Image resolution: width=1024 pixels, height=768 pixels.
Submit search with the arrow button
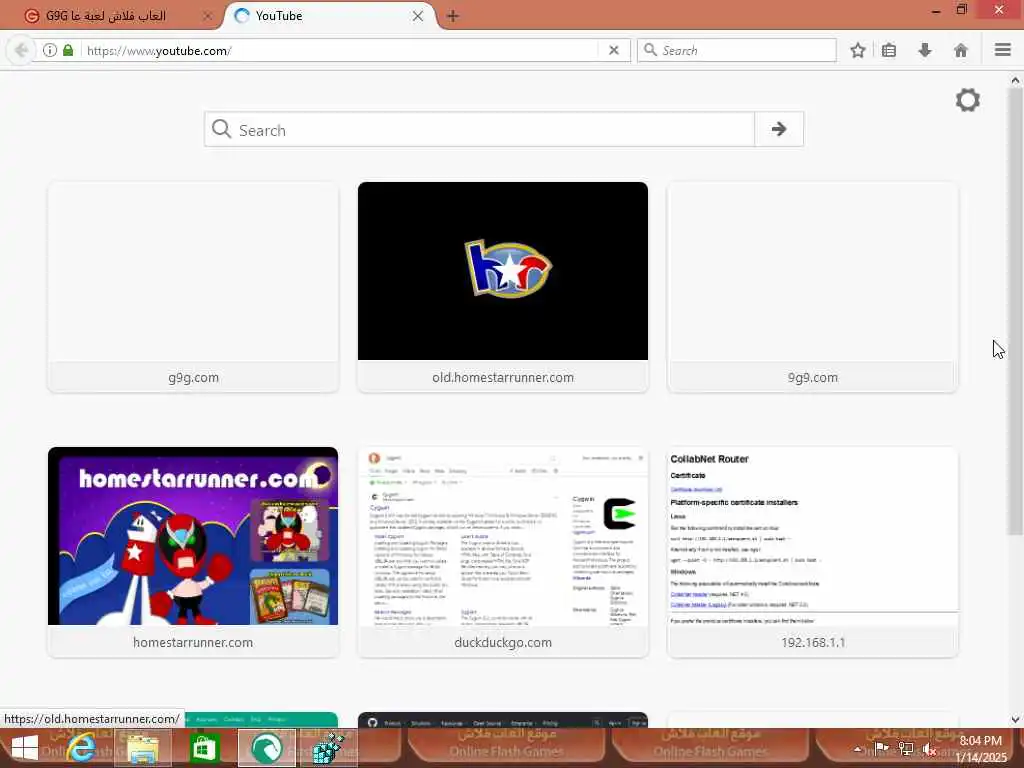coord(778,129)
